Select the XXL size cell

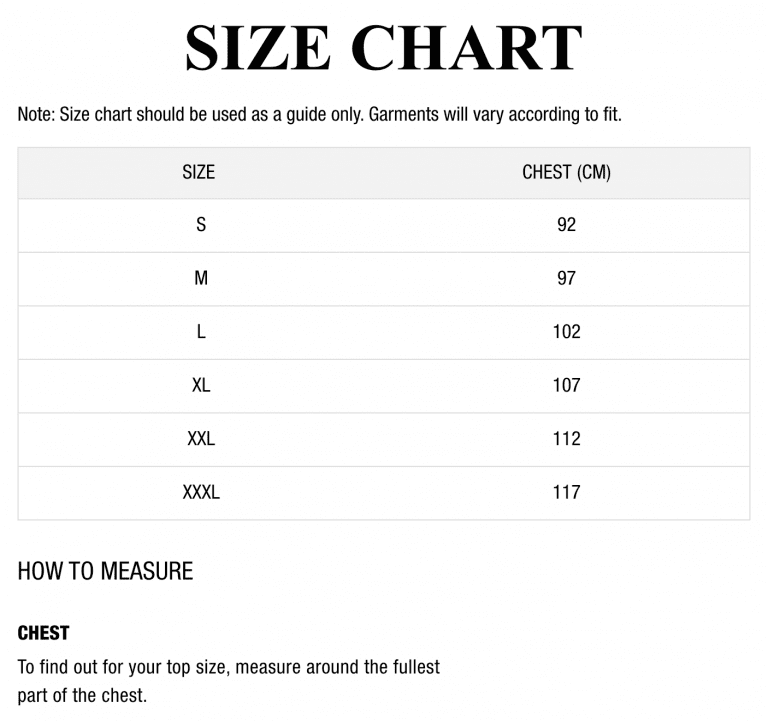point(201,439)
